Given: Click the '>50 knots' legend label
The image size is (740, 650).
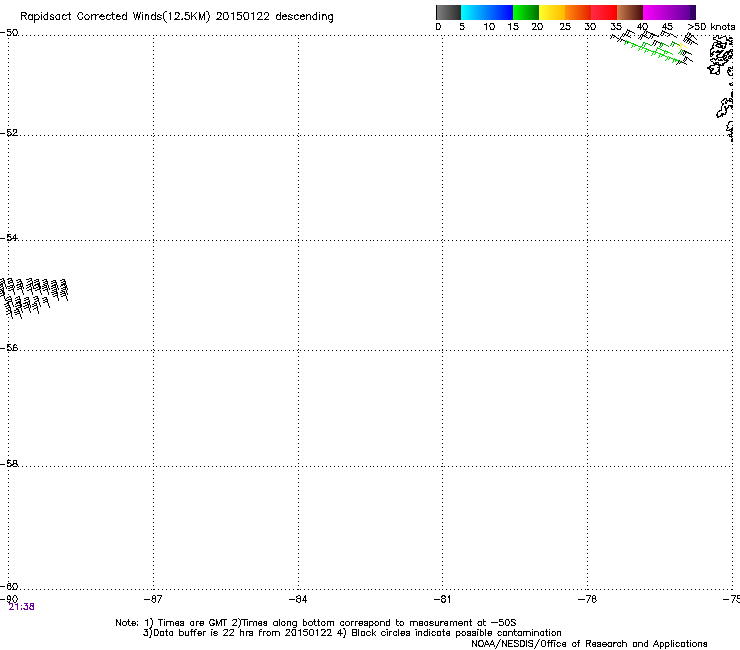Looking at the screenshot, I should coord(711,27).
